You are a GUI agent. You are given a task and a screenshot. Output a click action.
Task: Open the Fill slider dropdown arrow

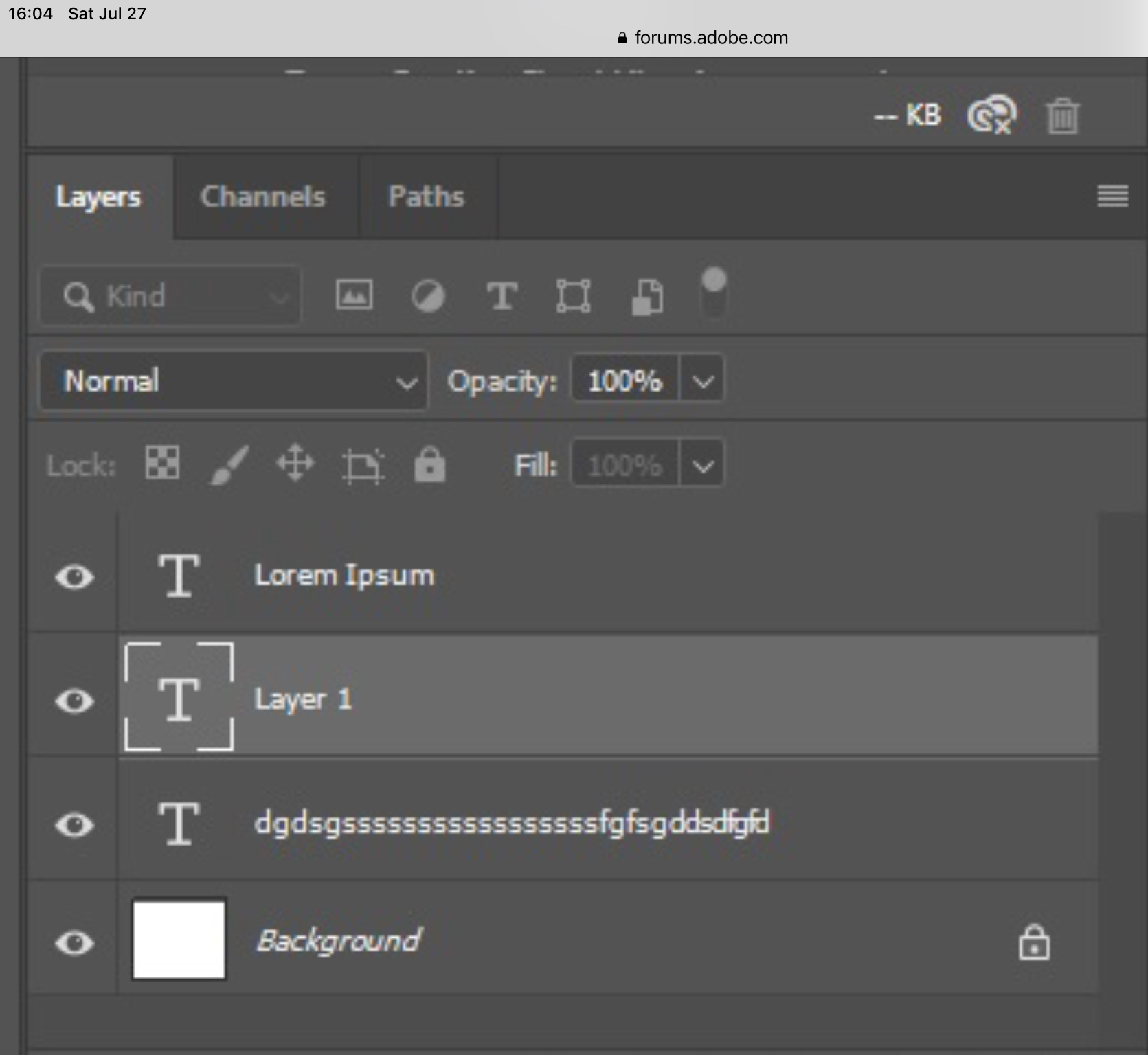pos(702,464)
